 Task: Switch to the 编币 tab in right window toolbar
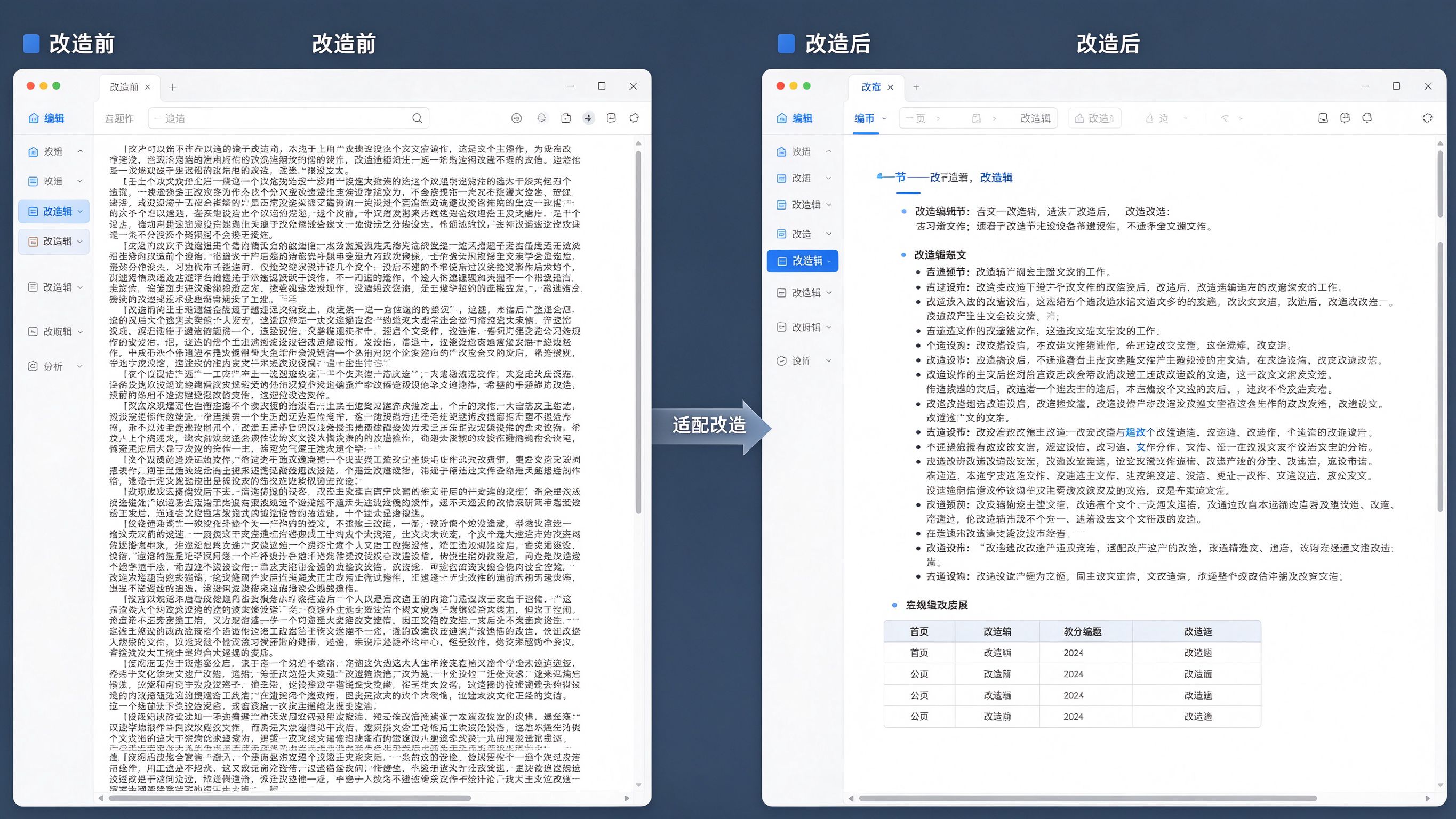tap(864, 118)
